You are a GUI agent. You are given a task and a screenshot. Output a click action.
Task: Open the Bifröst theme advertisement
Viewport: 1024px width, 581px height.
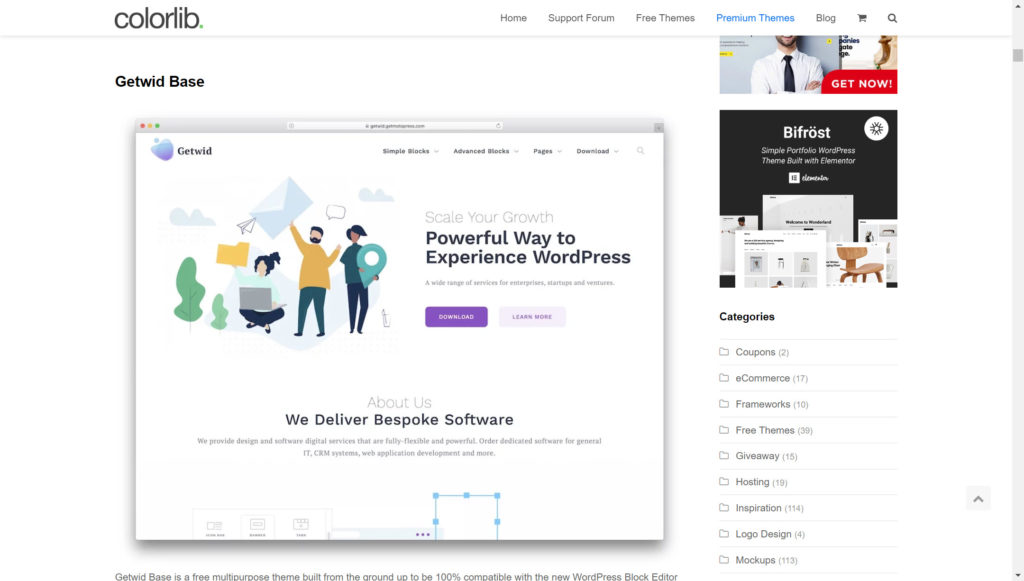(808, 198)
